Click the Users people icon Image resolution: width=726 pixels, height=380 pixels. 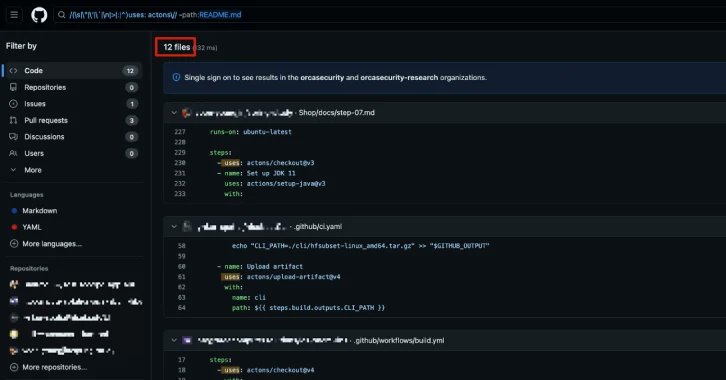(13, 153)
